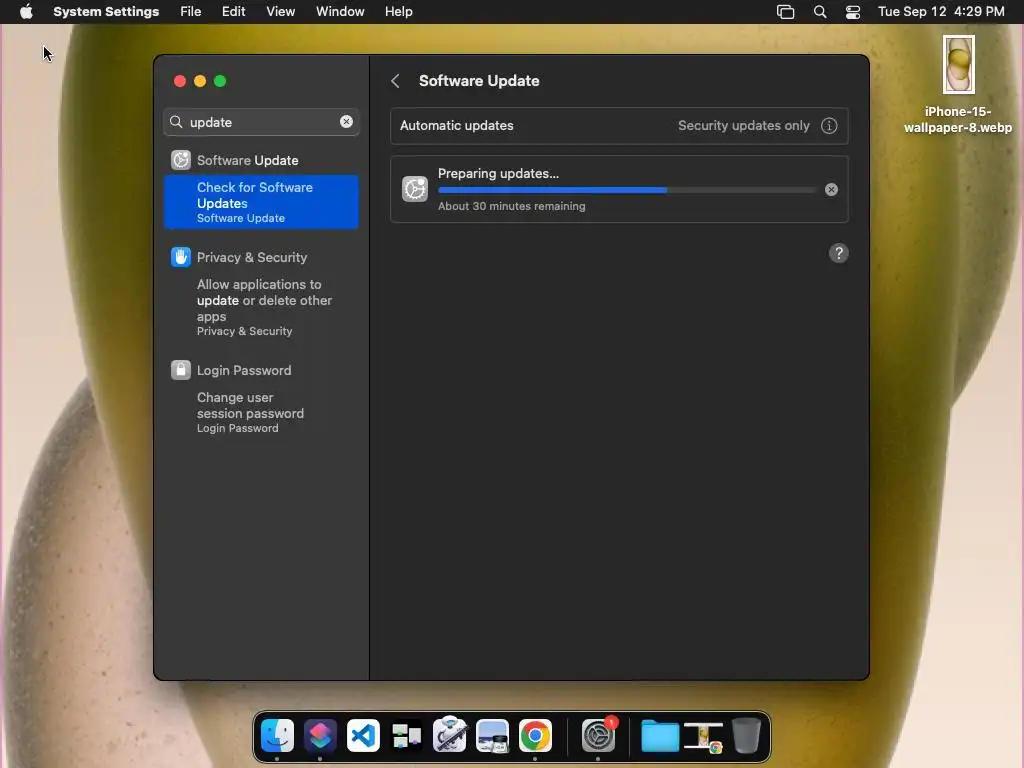Click the Stage Manager menu bar icon
Viewport: 1024px width, 768px height.
(786, 12)
